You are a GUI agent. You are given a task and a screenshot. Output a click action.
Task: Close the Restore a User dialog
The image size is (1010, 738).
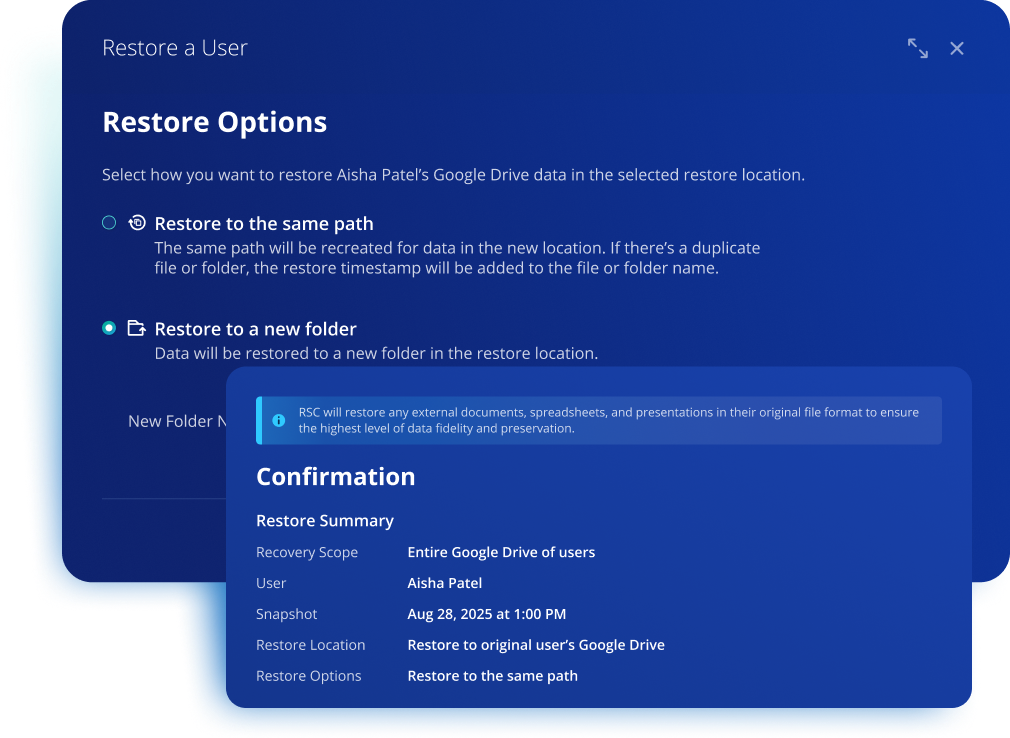pyautogui.click(x=957, y=48)
